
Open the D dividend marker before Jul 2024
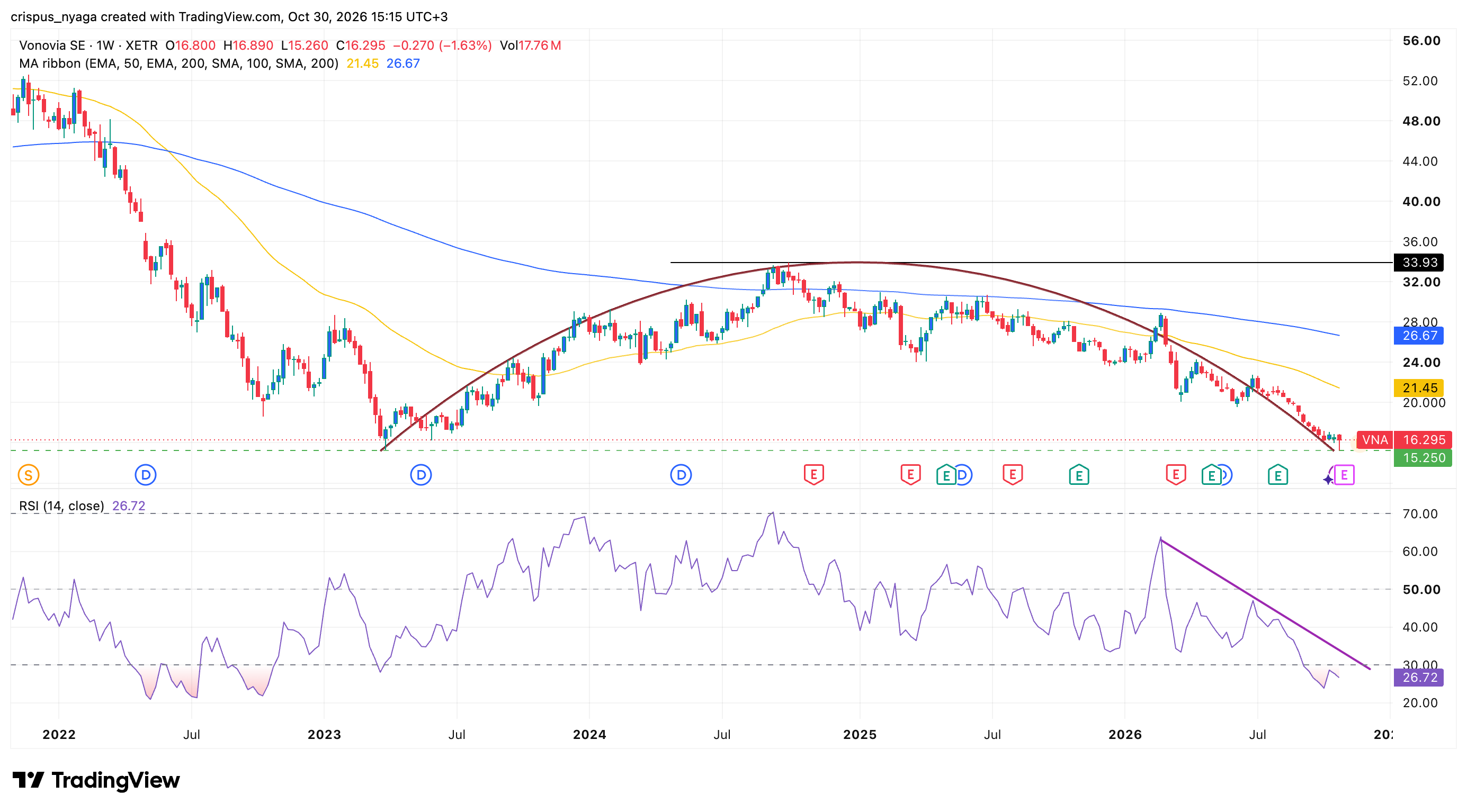coord(681,475)
